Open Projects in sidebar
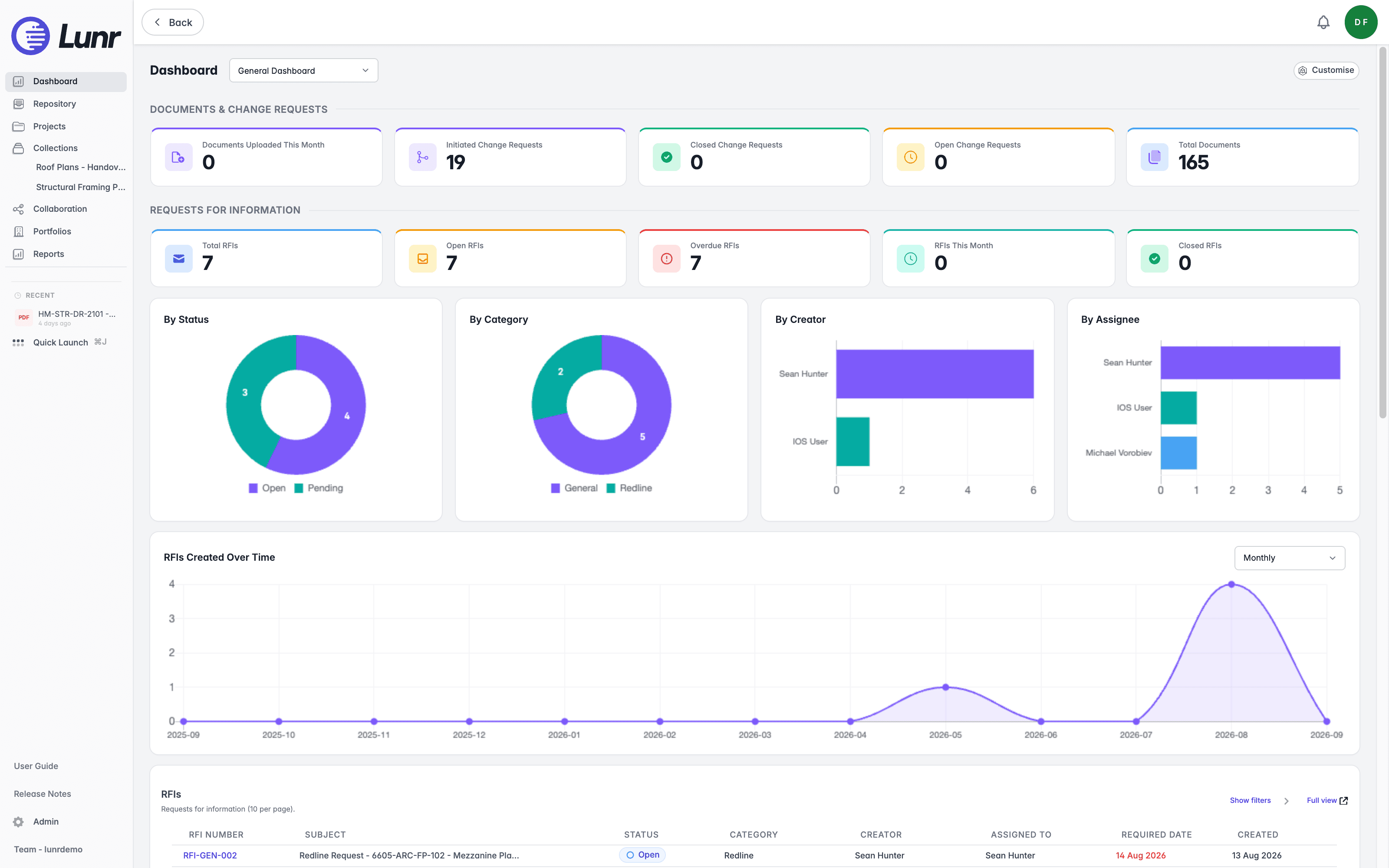Screen dimensions: 1389x868 pyautogui.click(x=66, y=126)
